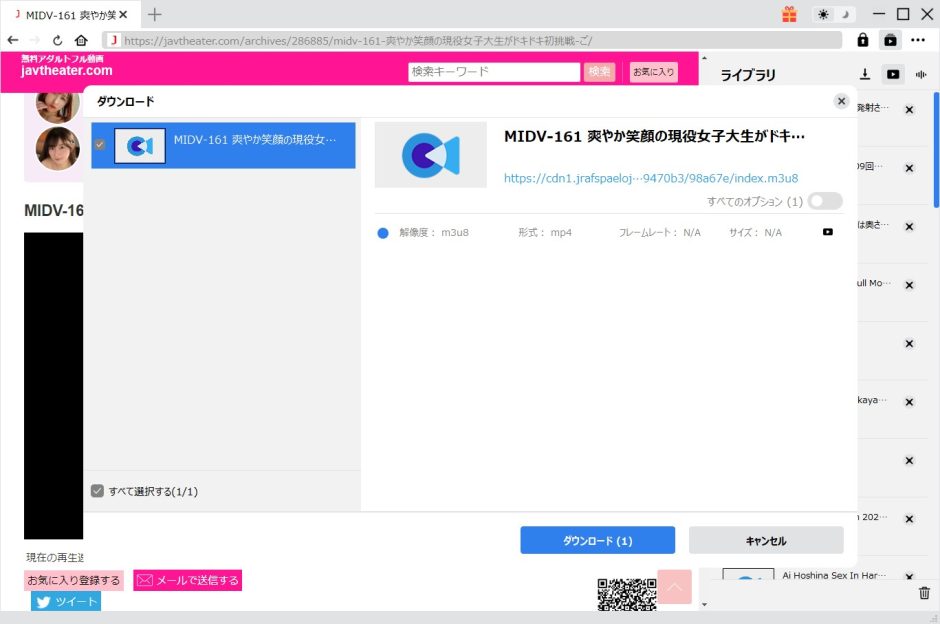Open the audio library equalizer icon
Image resolution: width=940 pixels, height=624 pixels.
(x=921, y=73)
